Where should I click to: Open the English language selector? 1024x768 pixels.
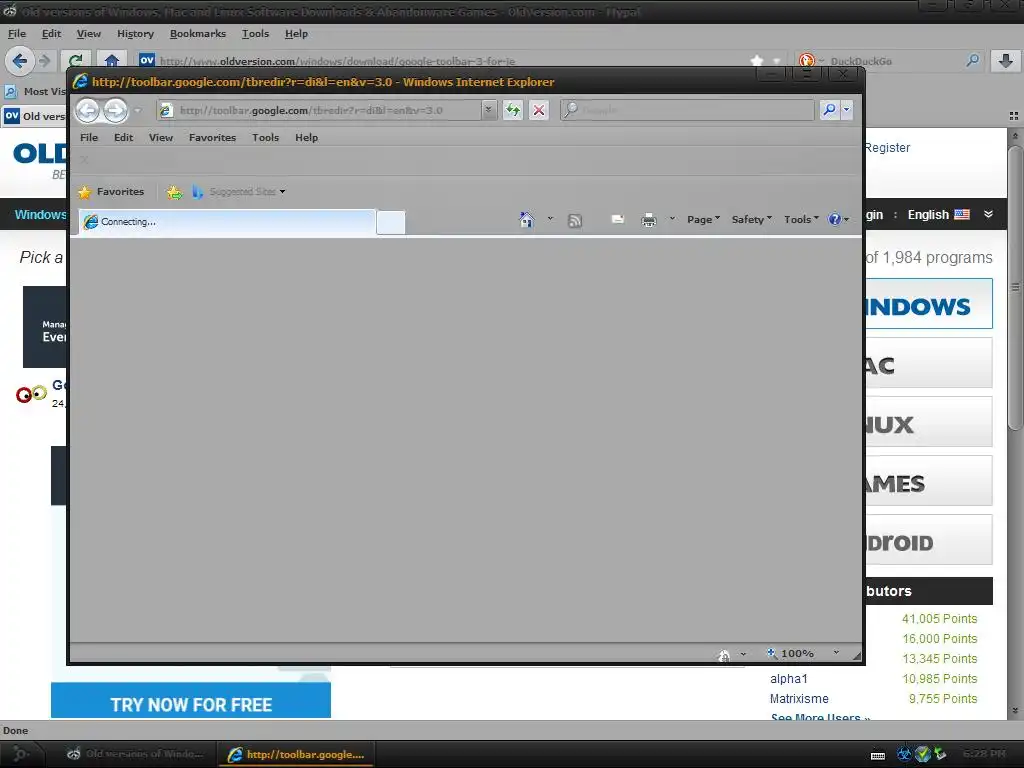tap(938, 215)
